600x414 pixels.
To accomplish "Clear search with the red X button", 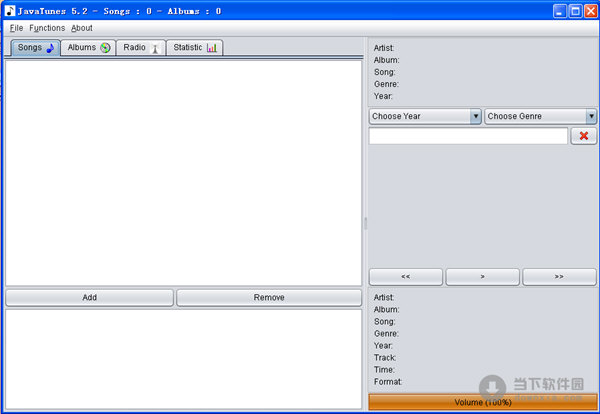I will click(584, 136).
